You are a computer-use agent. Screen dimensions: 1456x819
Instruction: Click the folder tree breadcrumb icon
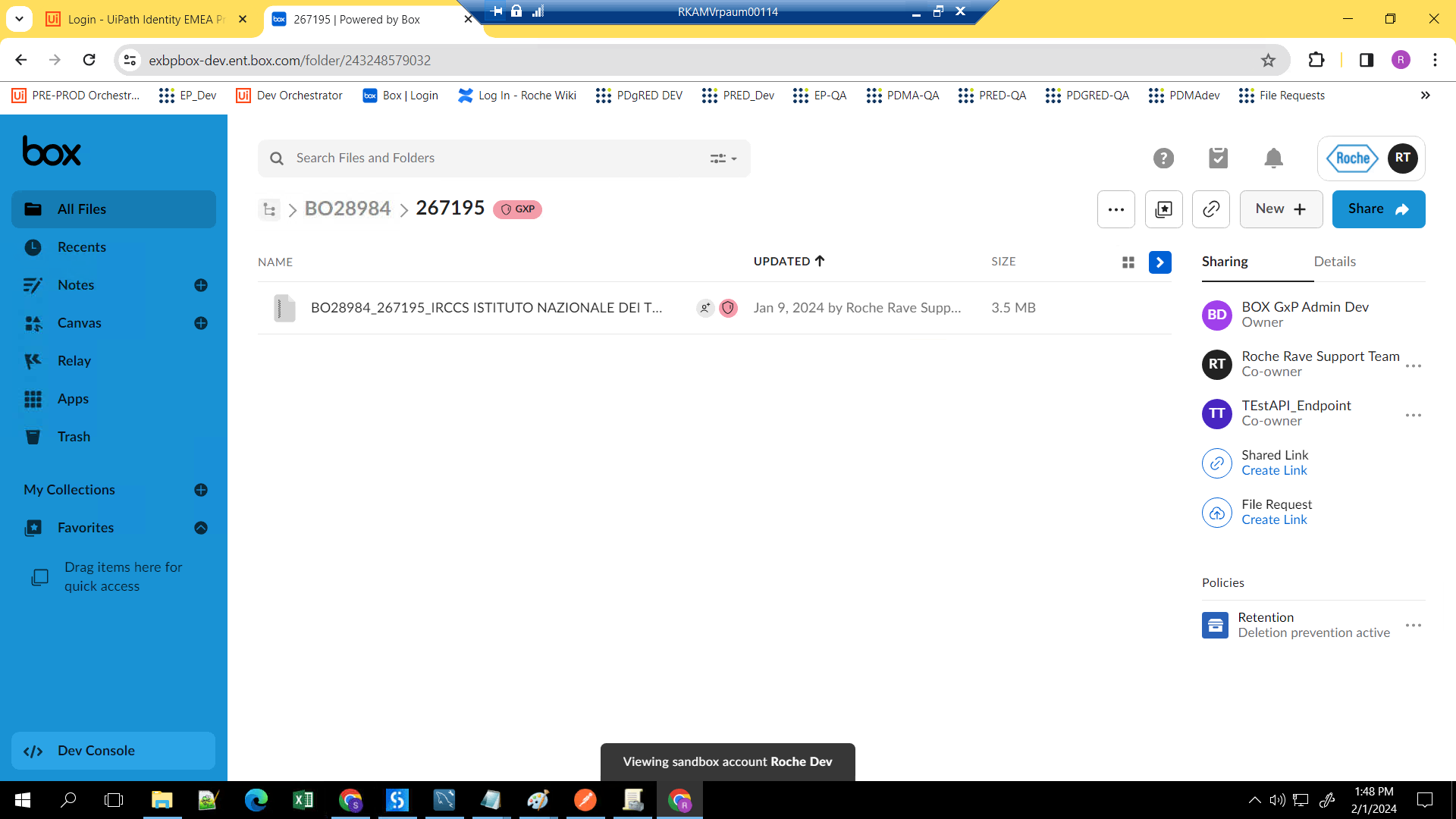click(269, 209)
